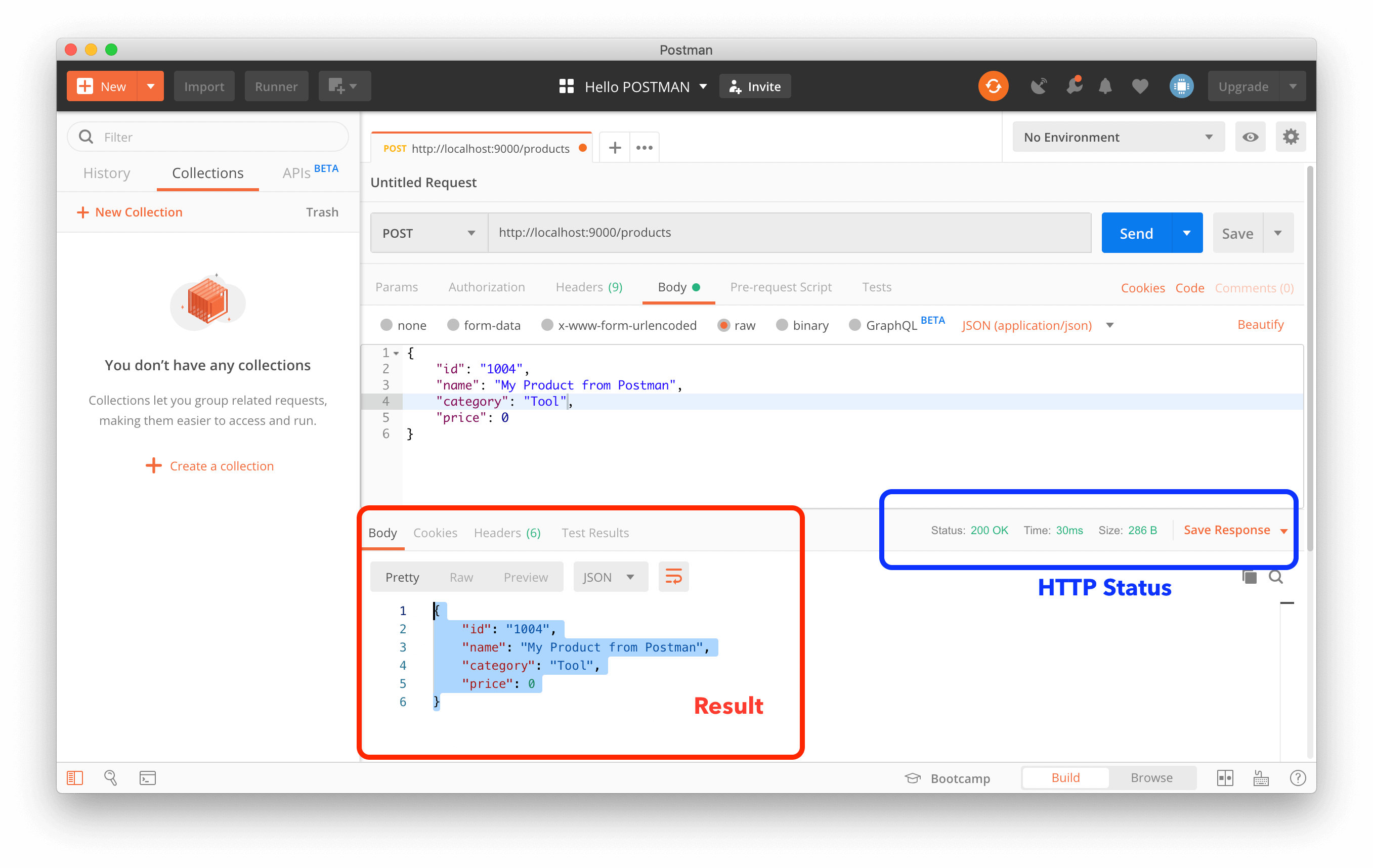
Task: Open the Runner
Action: click(276, 86)
